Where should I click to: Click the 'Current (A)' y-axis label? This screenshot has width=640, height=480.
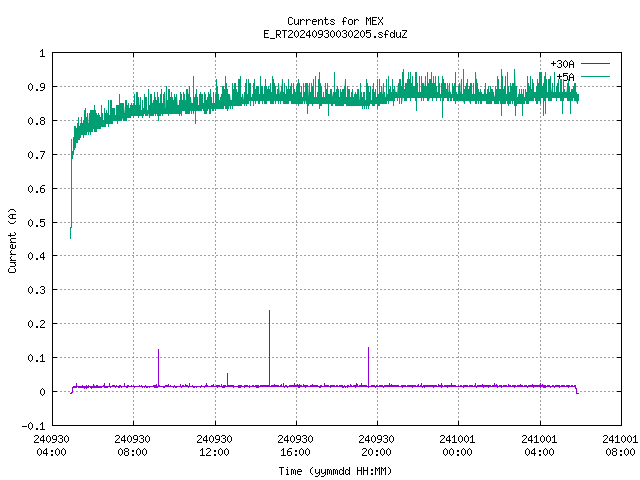[x=12, y=240]
